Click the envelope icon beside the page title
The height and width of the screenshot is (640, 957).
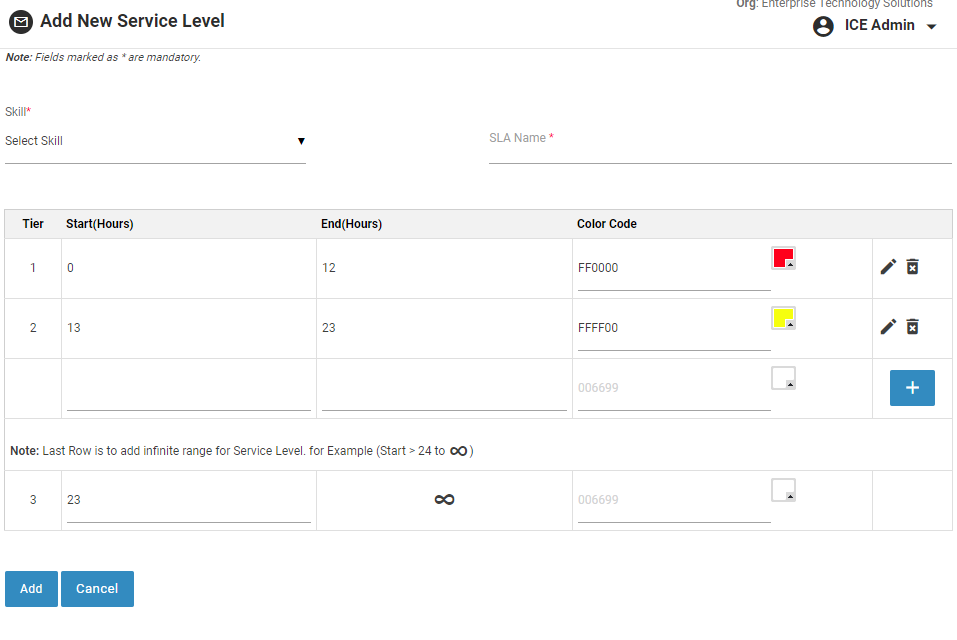coord(20,21)
